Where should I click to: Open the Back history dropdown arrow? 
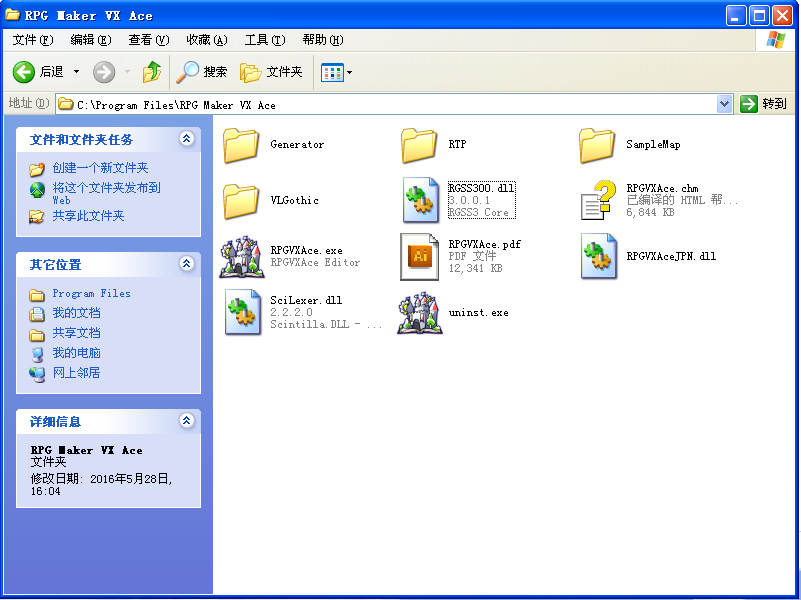click(x=76, y=71)
